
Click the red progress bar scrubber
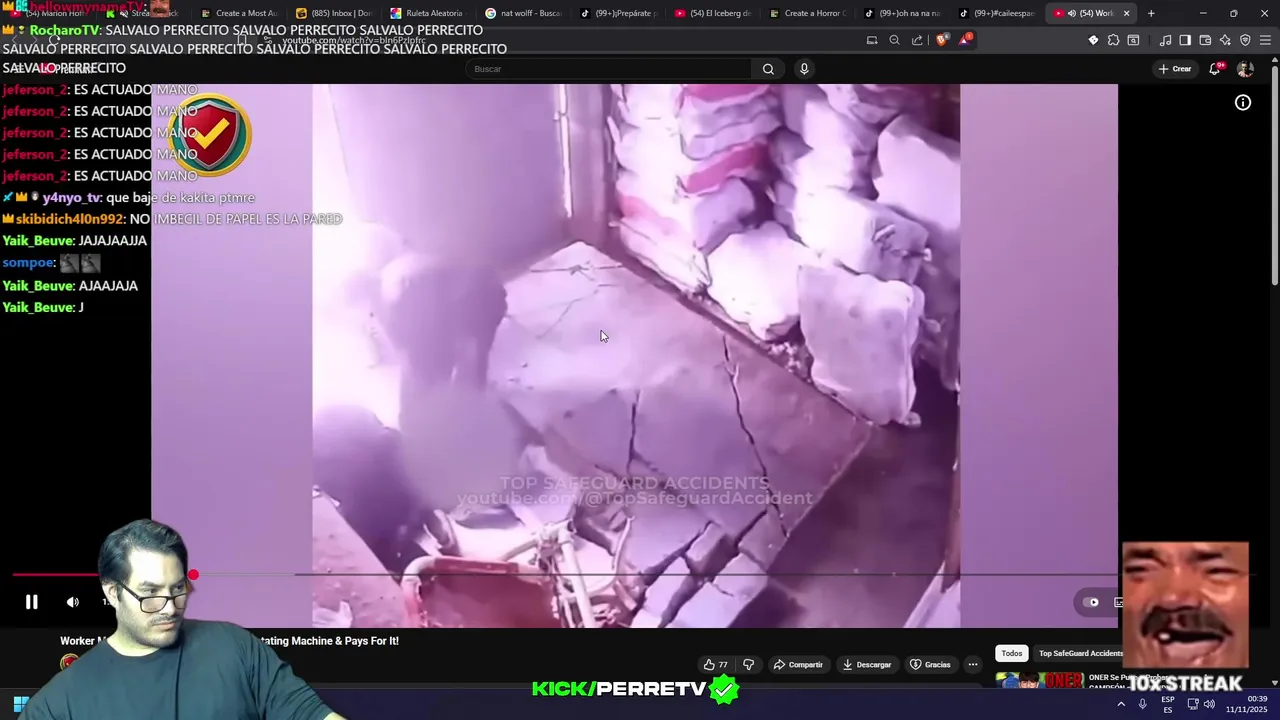coord(193,574)
